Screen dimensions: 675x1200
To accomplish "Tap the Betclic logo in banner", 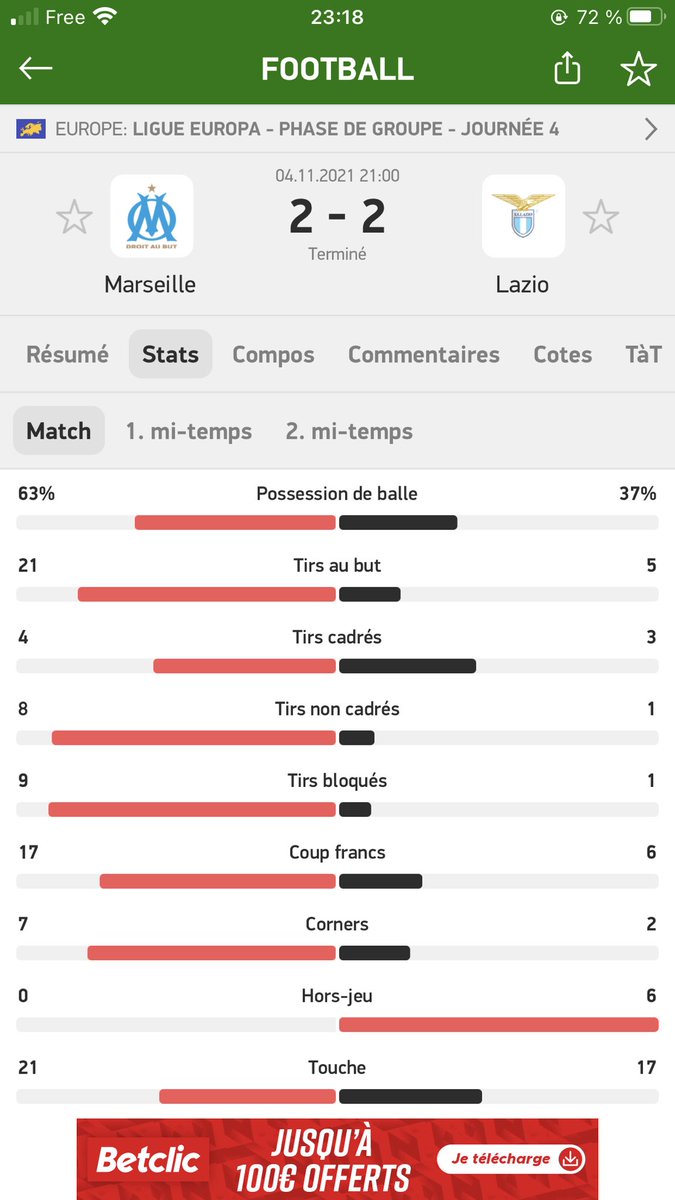I will click(147, 1160).
